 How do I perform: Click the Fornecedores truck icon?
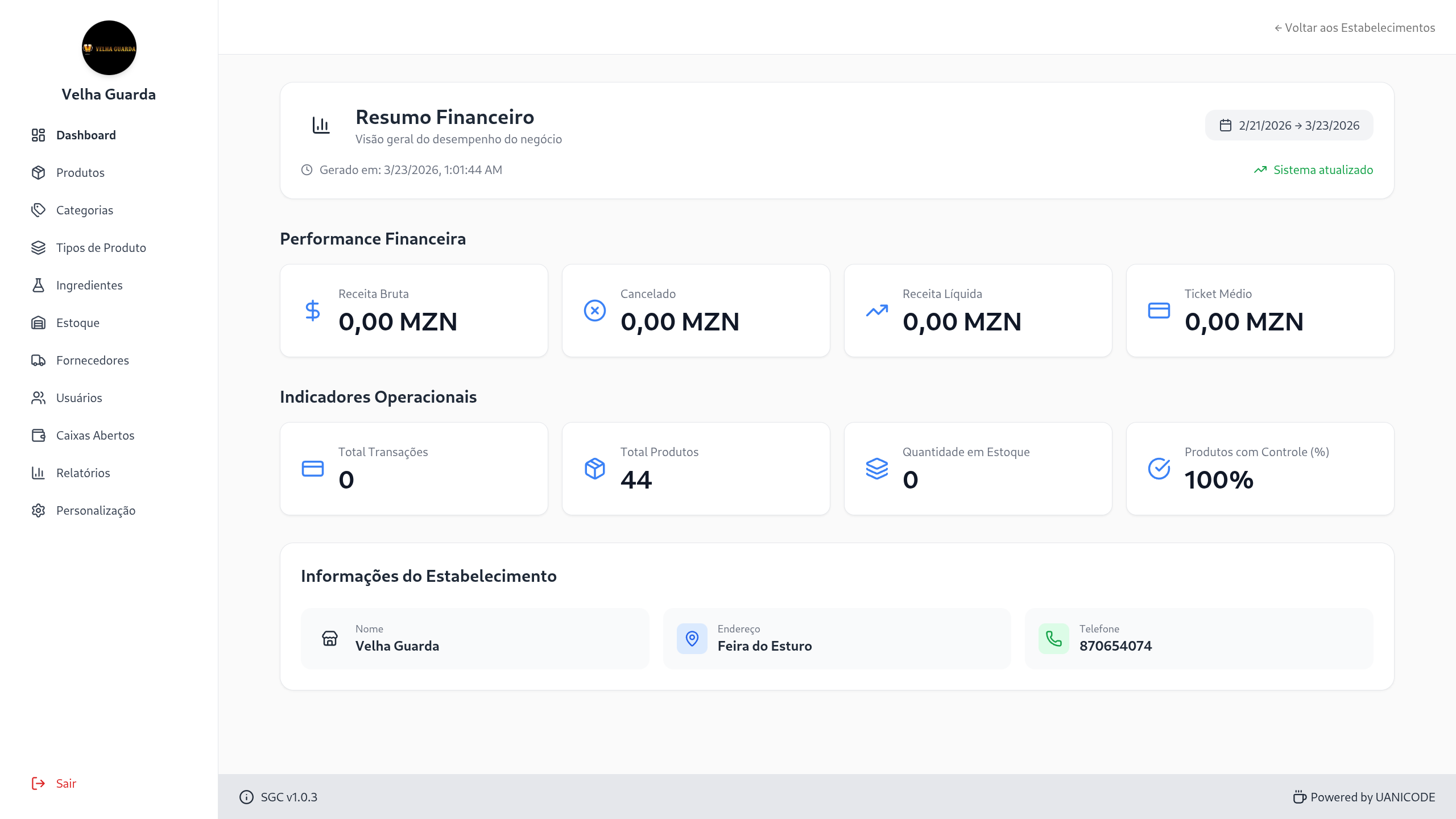pyautogui.click(x=38, y=360)
